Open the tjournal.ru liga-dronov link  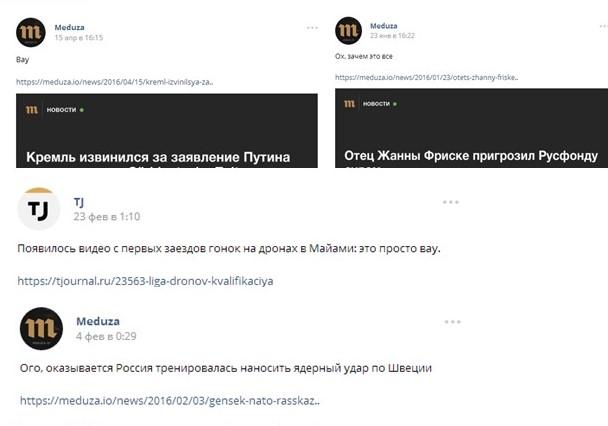[x=145, y=281]
